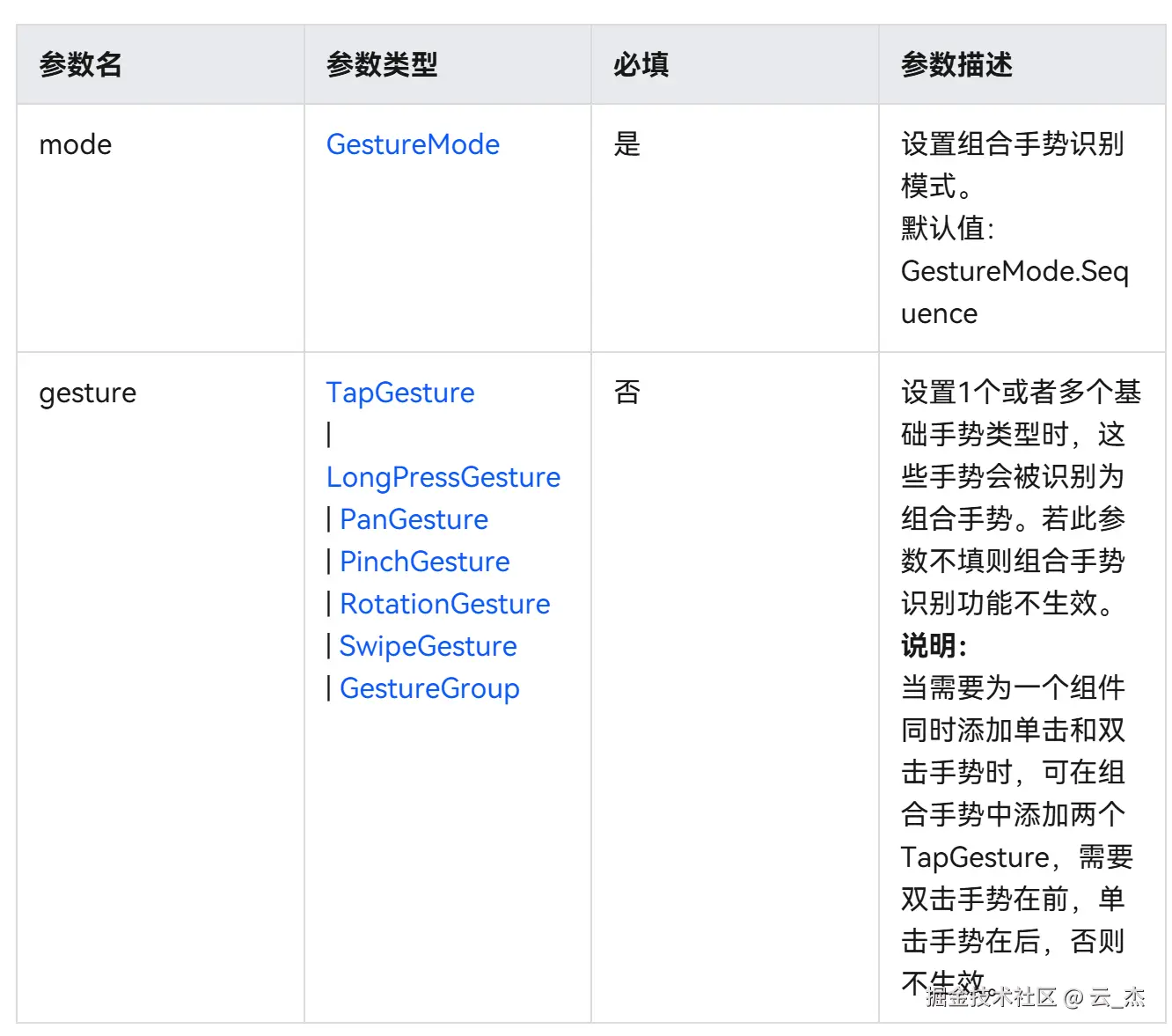This screenshot has width=1172, height=1036.
Task: Click the 否 required value
Action: (x=627, y=393)
